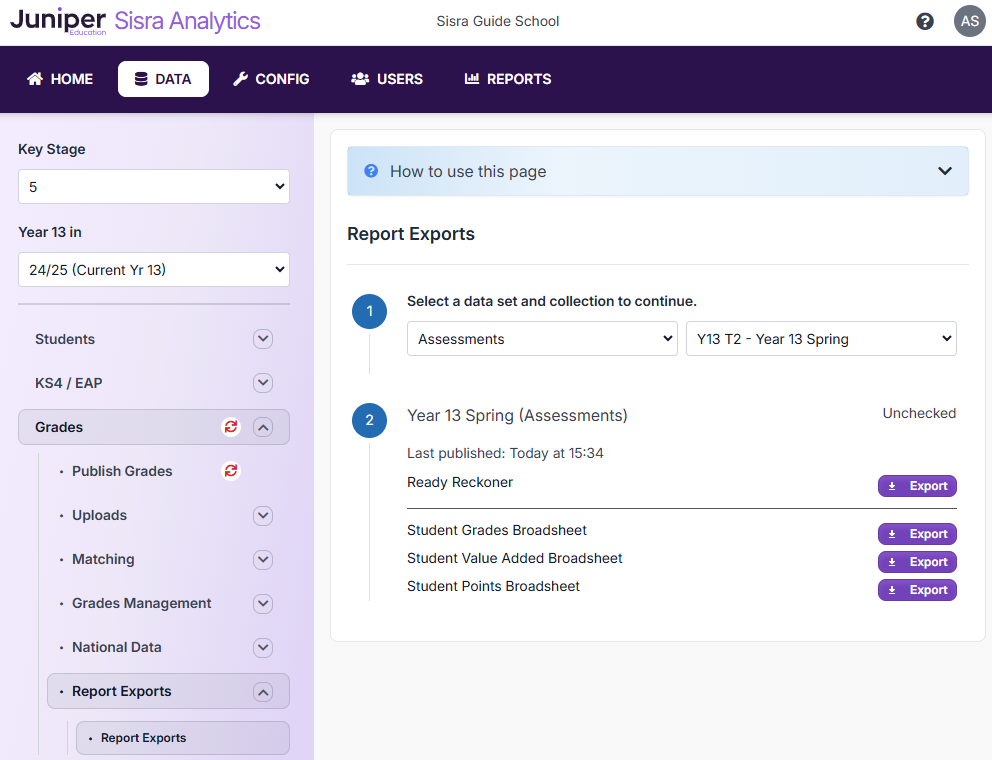Collapse the Report Exports sidebar section

[263, 691]
